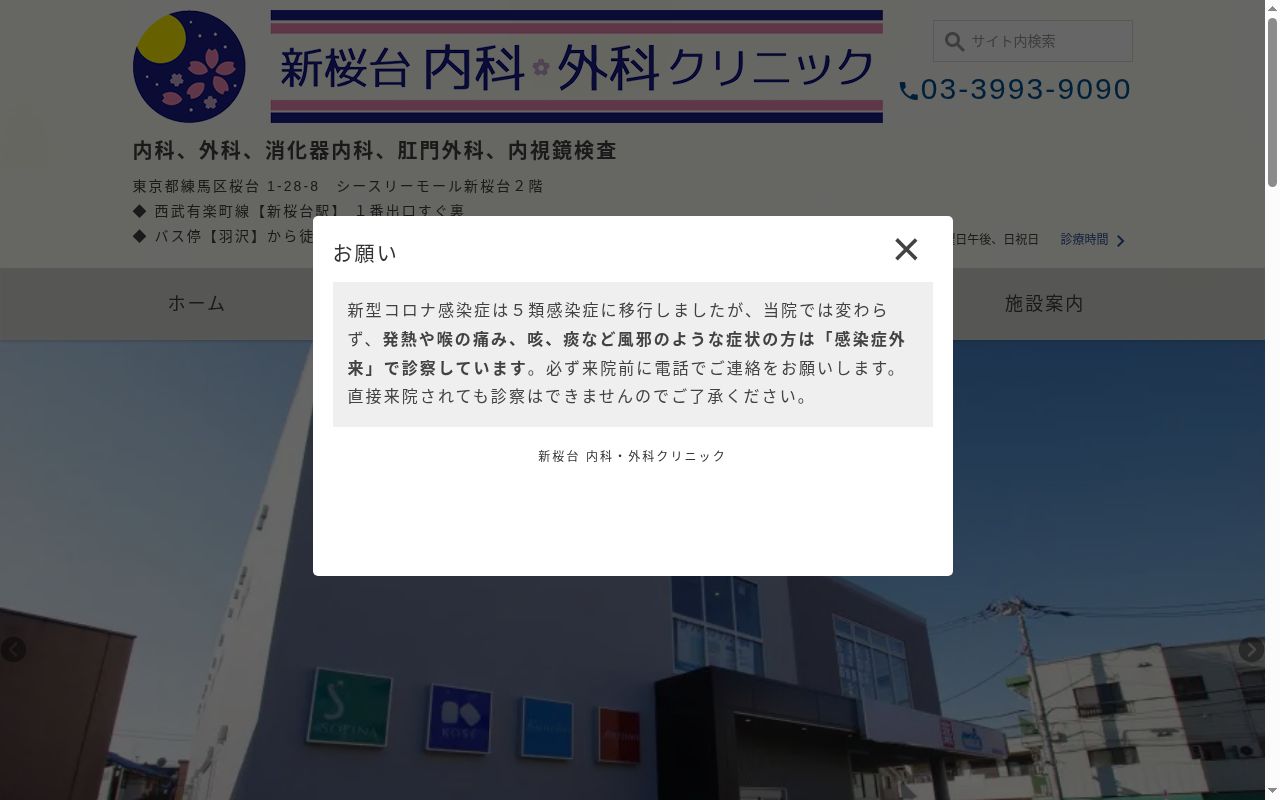Screen dimensions: 1280x800
Task: Click the telephone handset icon
Action: click(x=908, y=91)
